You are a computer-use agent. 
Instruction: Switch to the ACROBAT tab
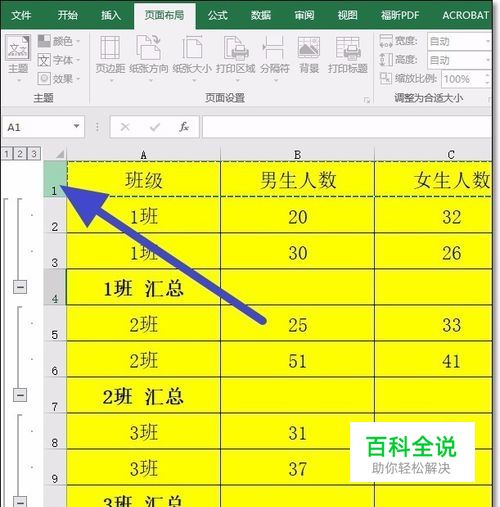coord(465,15)
